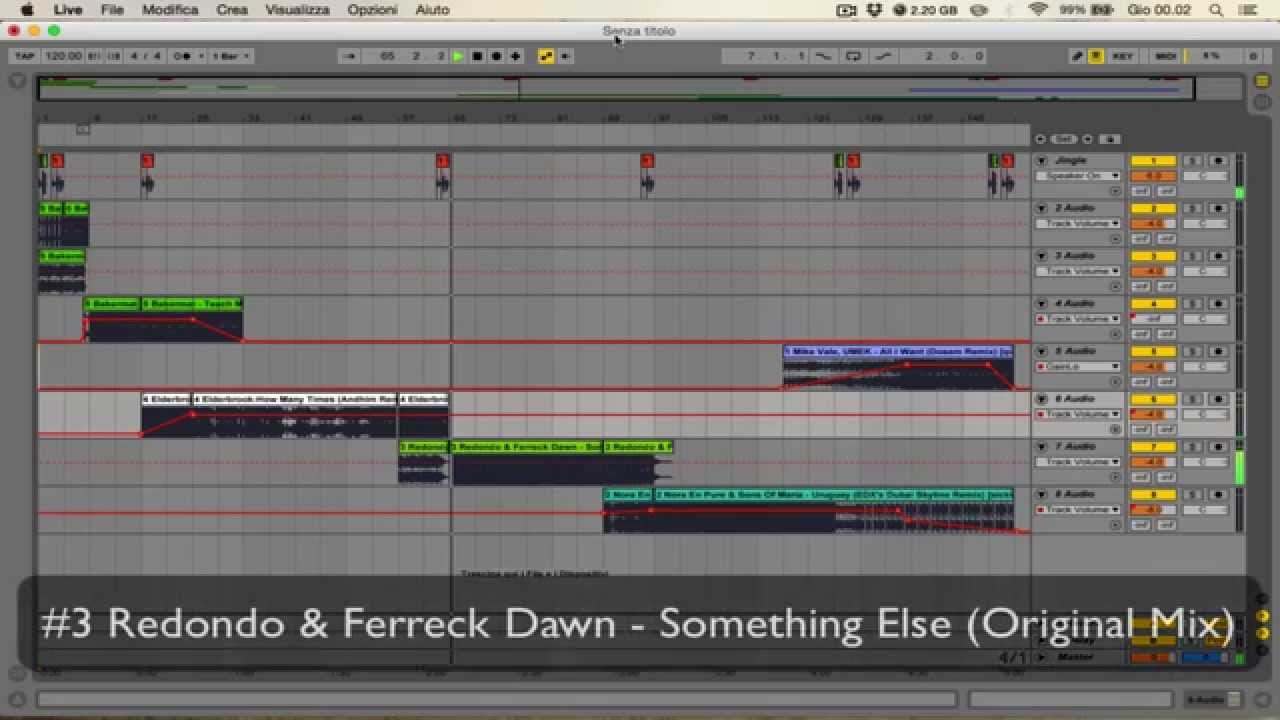Screen dimensions: 1280x720
Task: Adjust Jingle track orange volume slider
Action: point(1152,176)
